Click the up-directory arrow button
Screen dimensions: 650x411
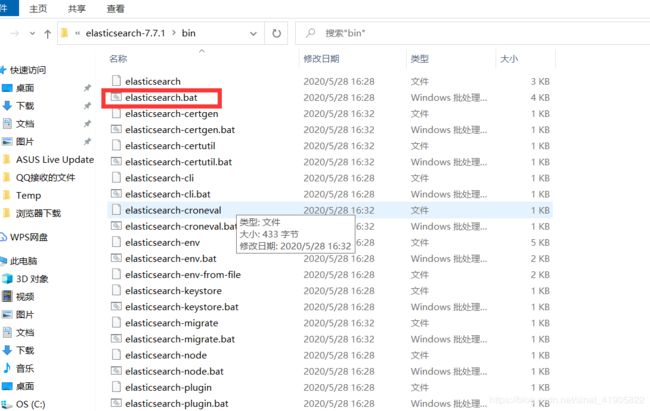[x=48, y=34]
